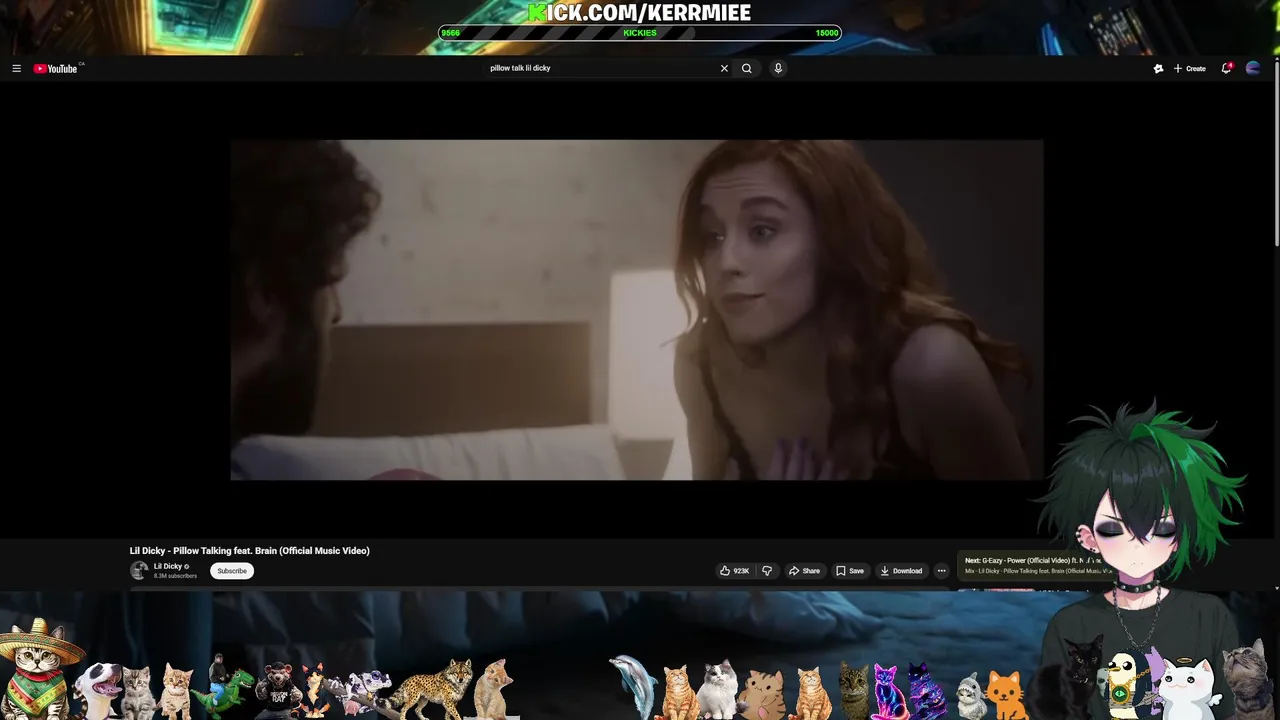Screen dimensions: 1280x720
Task: Open Lil Dicky channel avatar
Action: [x=139, y=571]
